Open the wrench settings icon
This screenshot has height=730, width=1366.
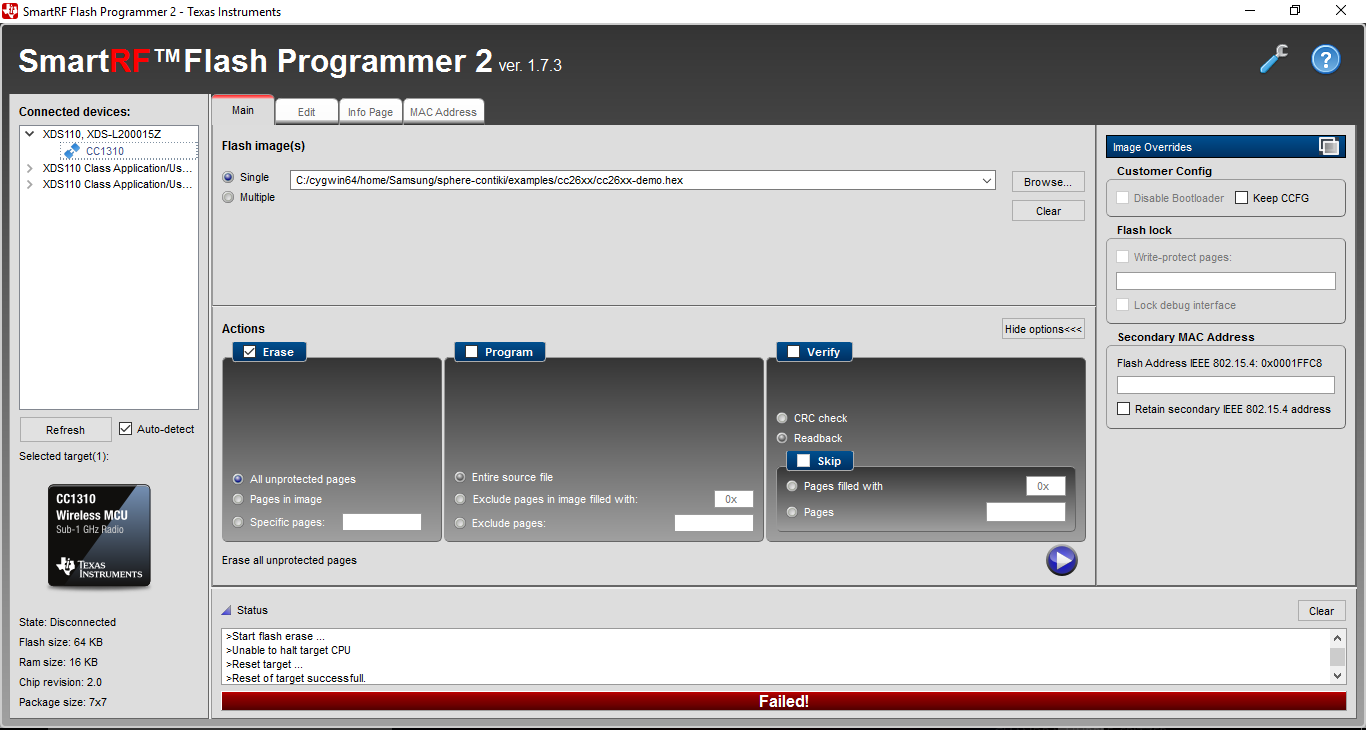[1273, 60]
